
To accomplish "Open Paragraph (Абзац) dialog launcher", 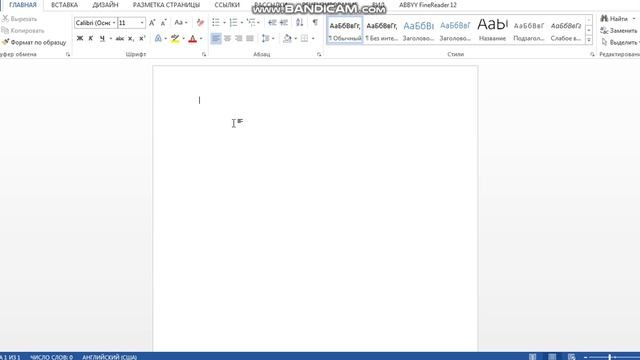I will coord(319,54).
